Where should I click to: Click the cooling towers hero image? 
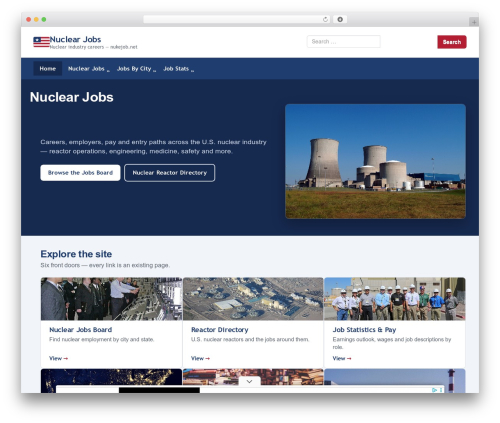click(x=375, y=161)
